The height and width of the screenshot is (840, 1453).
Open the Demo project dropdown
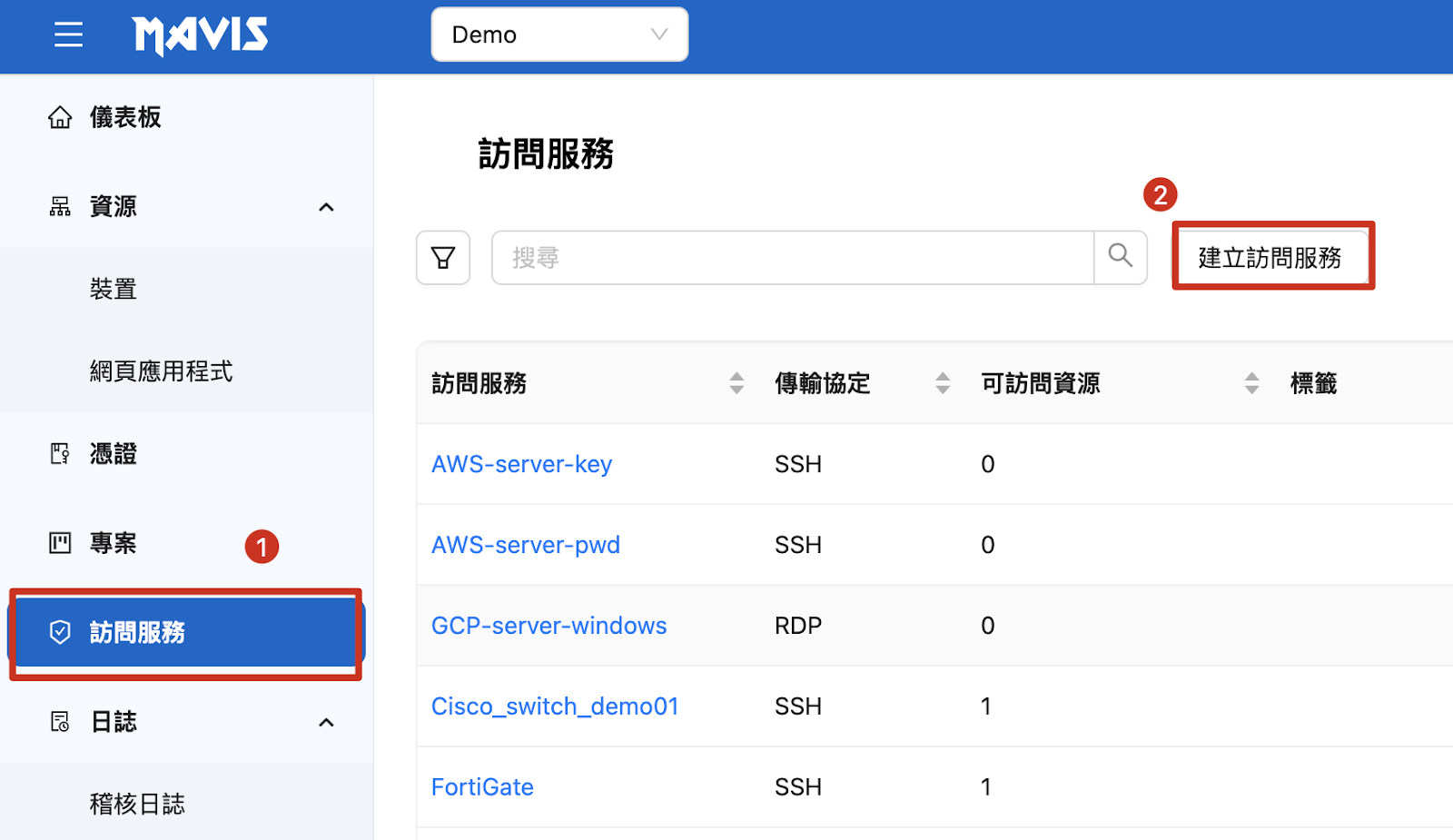point(559,35)
